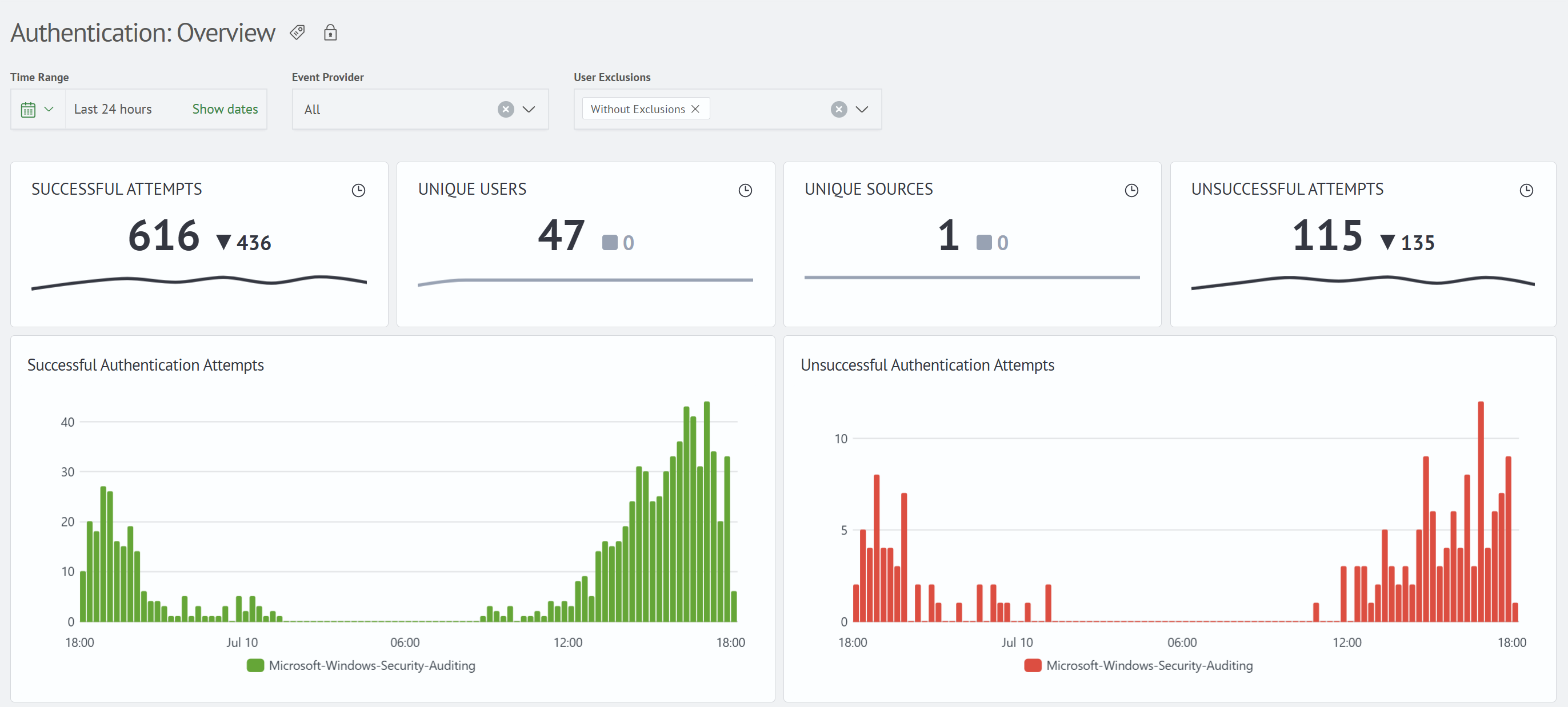
Task: Click the tag icon beside the dashboard title
Action: [297, 32]
